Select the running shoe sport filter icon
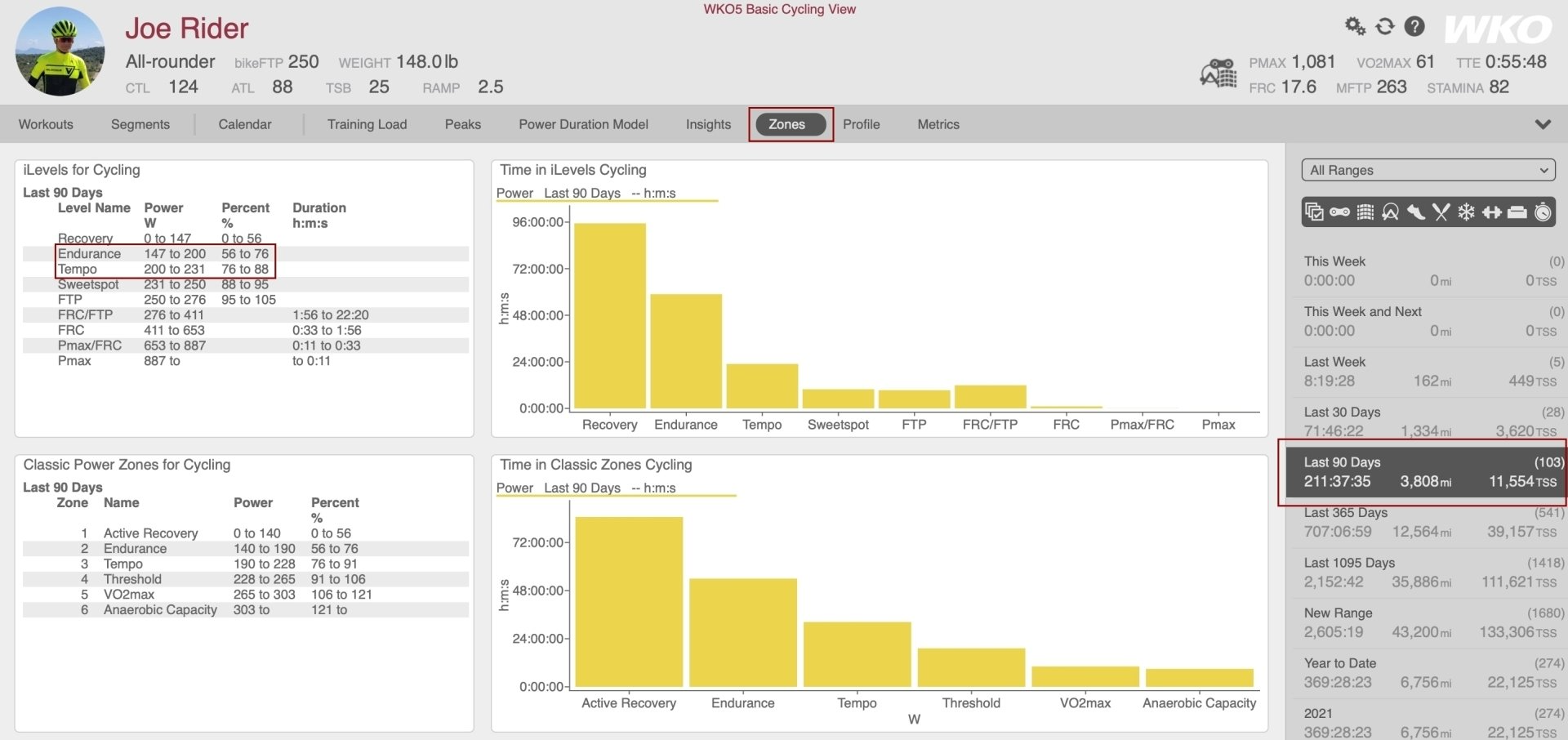The image size is (1568, 740). pyautogui.click(x=1415, y=212)
